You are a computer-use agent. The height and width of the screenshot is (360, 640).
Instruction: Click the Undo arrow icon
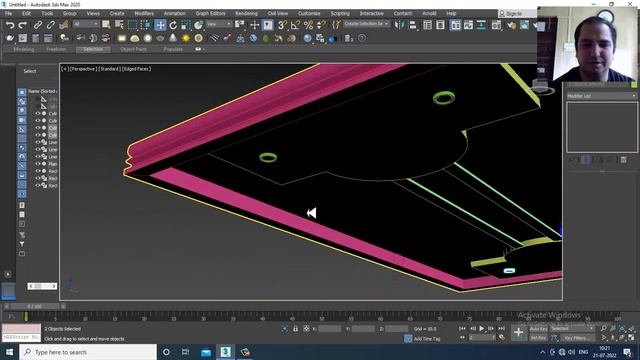[10, 25]
